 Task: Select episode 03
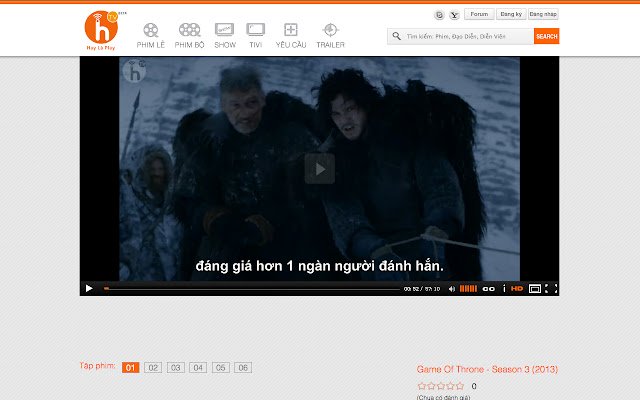click(176, 367)
